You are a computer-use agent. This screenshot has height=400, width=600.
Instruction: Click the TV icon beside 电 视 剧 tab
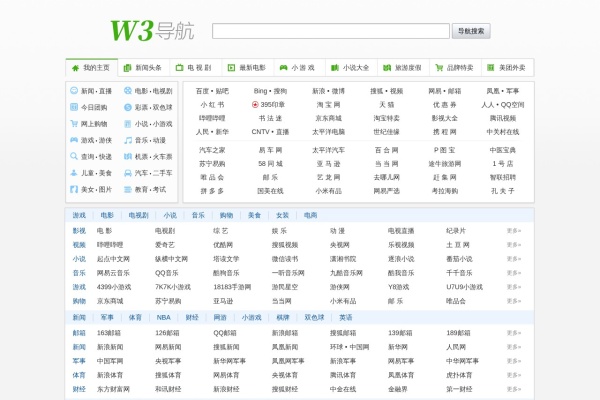coord(179,68)
